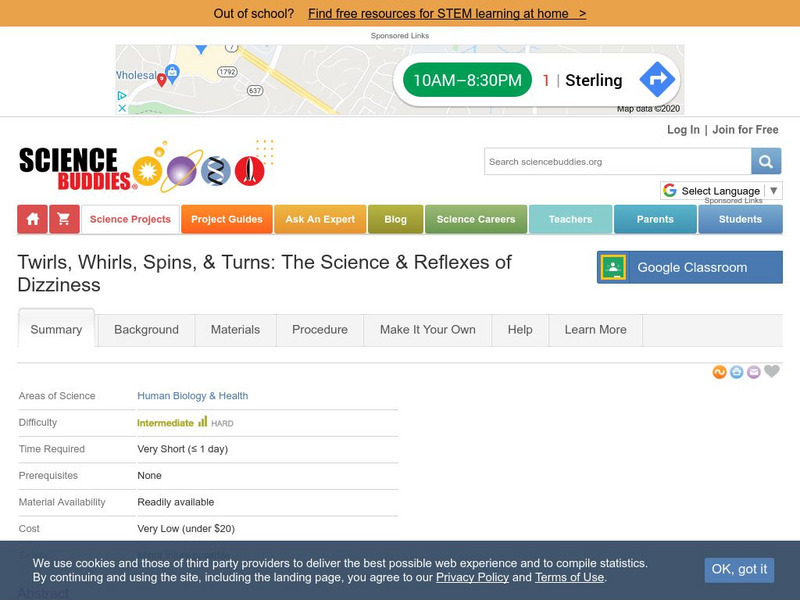Viewport: 800px width, 600px height.
Task: Close the ad with the X icon
Action: pos(122,108)
